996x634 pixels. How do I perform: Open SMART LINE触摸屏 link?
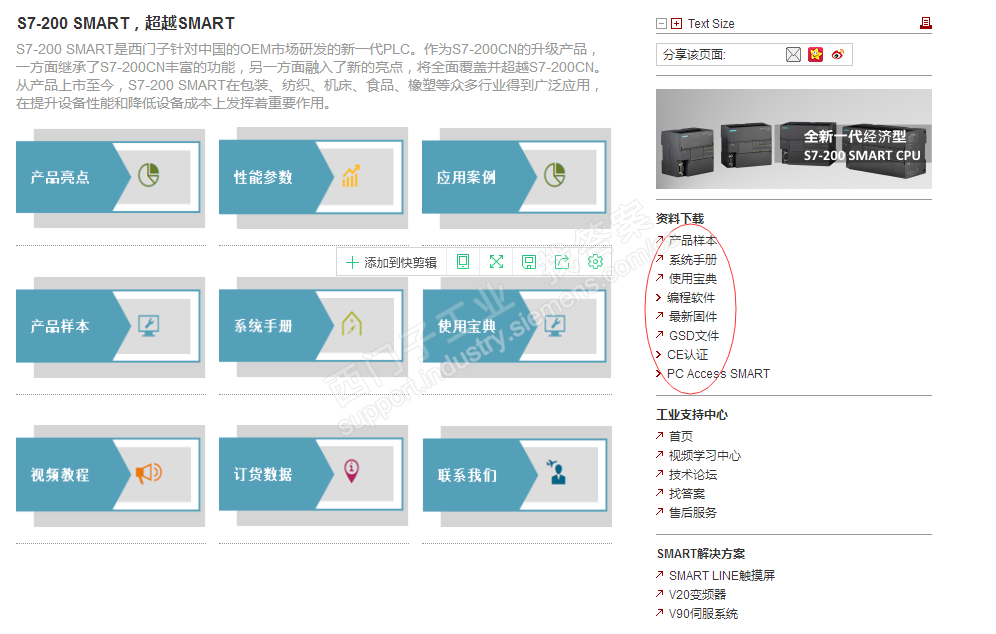click(x=722, y=576)
